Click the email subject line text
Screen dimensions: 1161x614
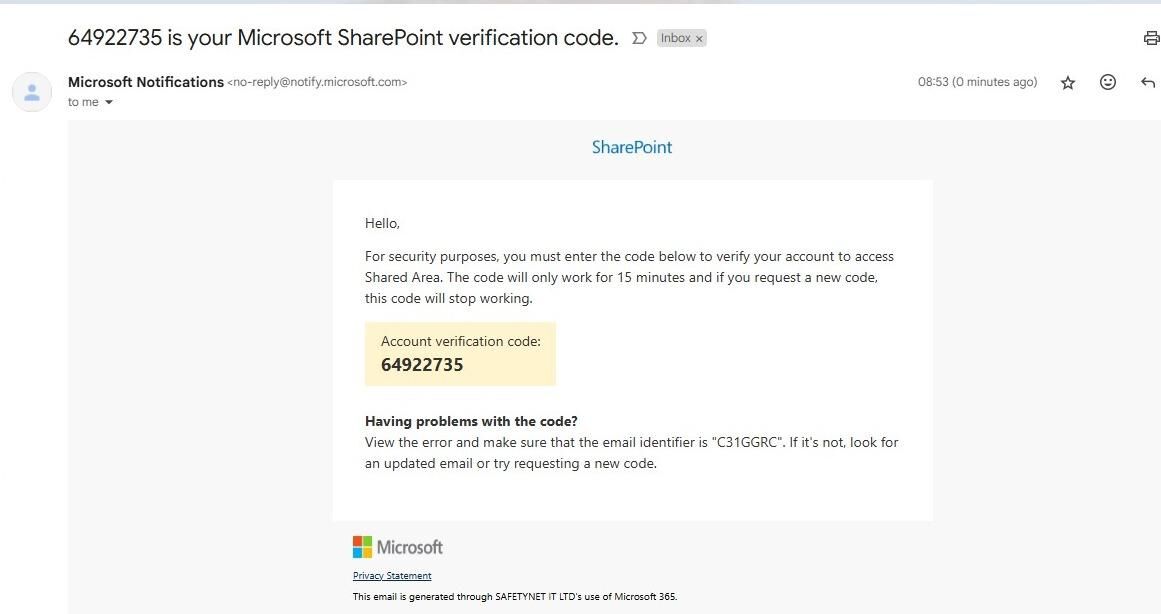[x=343, y=38]
